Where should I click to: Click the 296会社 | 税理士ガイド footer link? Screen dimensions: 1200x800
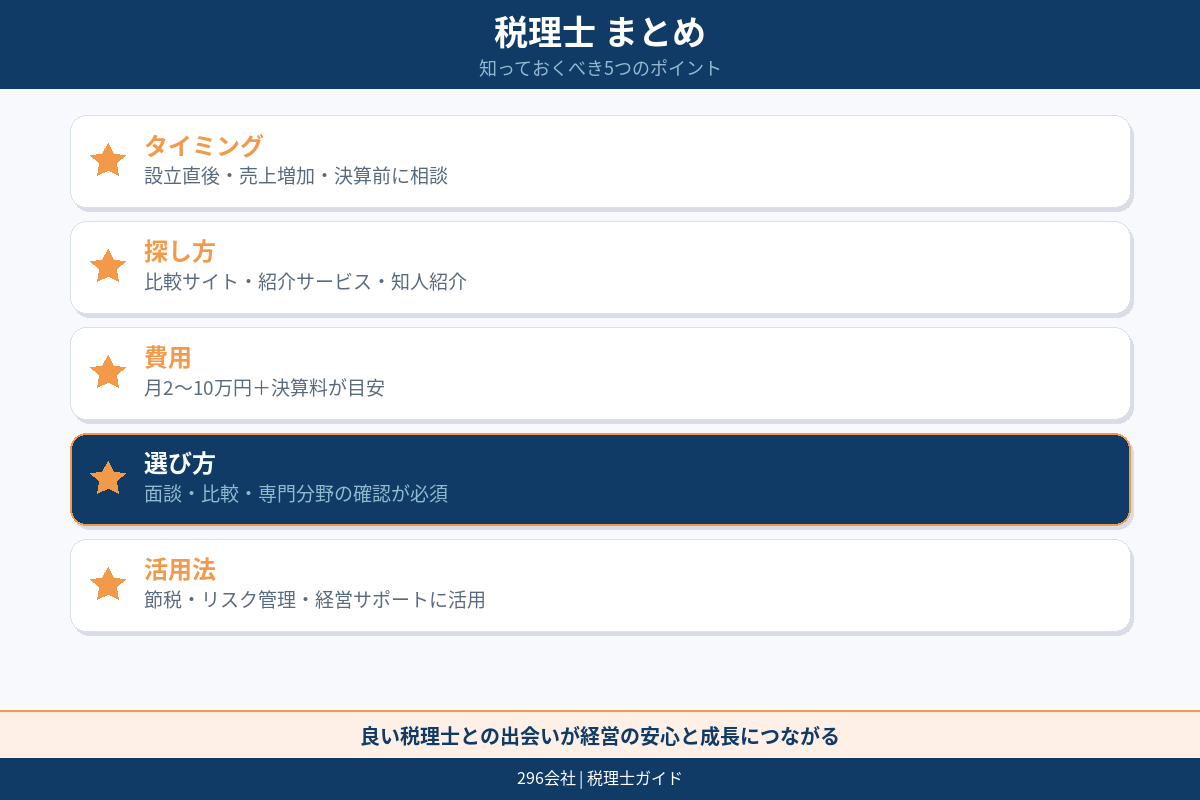pyautogui.click(x=600, y=776)
